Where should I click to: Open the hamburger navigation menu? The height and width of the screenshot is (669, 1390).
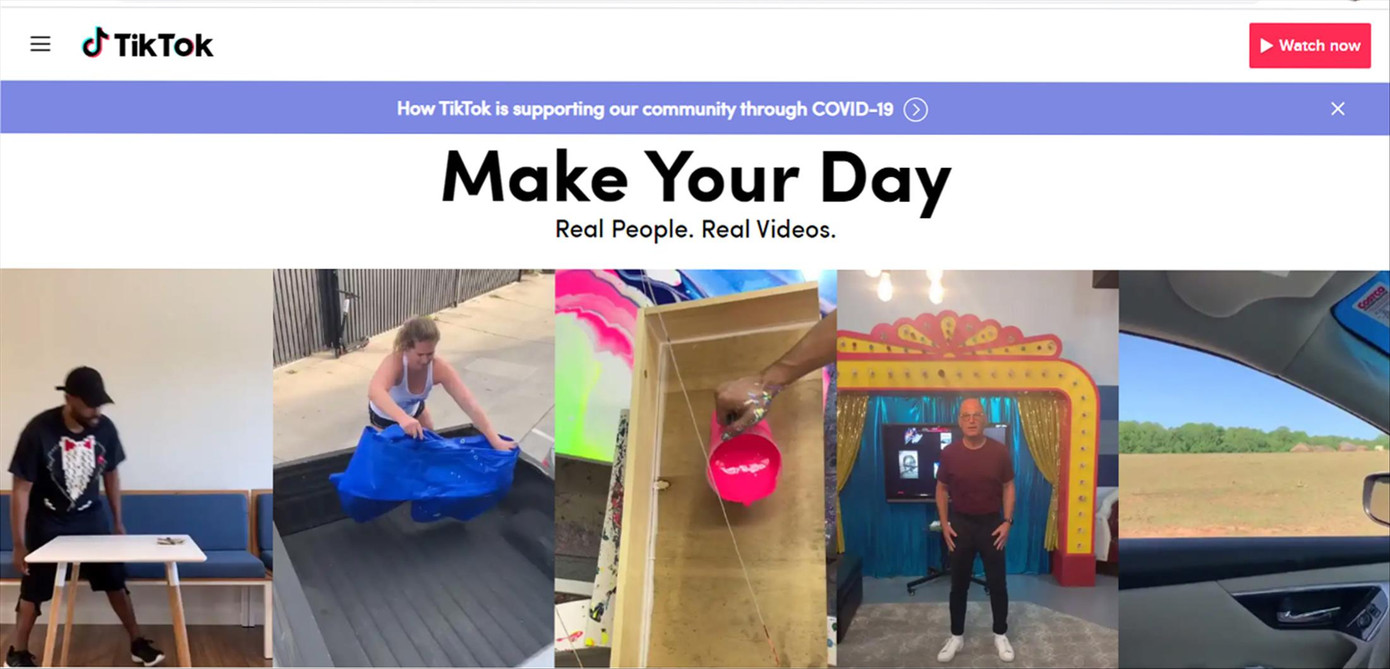click(40, 44)
